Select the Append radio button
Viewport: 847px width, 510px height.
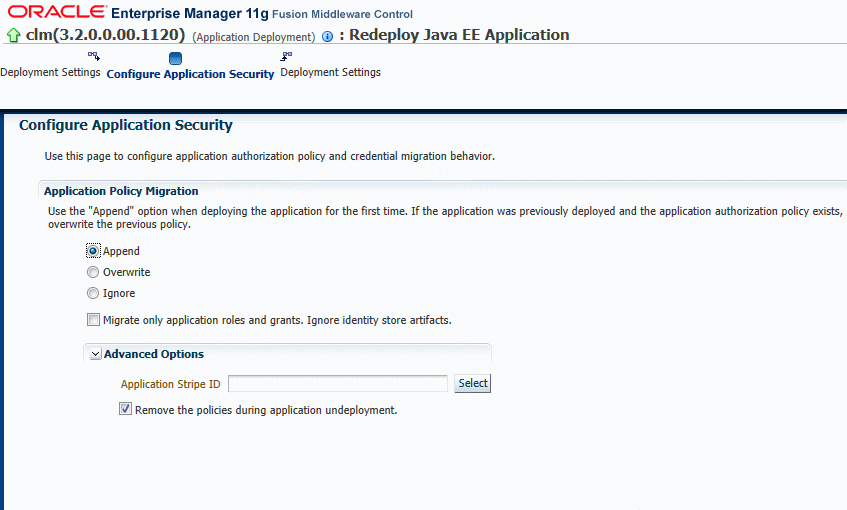tap(93, 251)
